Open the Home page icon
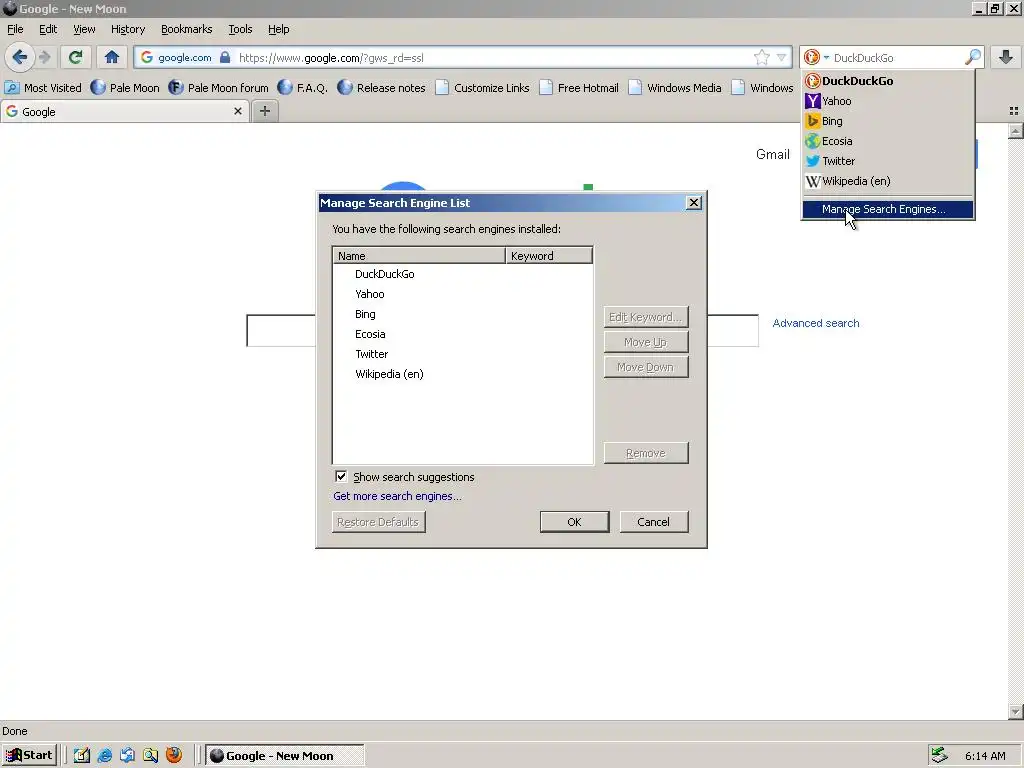 coord(112,57)
